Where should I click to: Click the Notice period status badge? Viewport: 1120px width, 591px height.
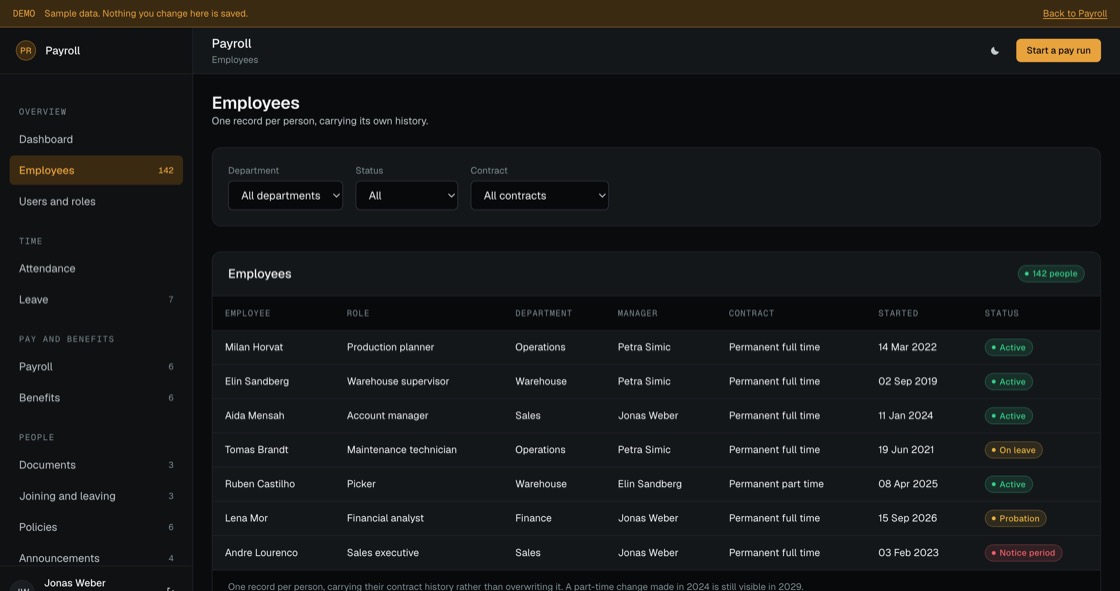click(1023, 553)
